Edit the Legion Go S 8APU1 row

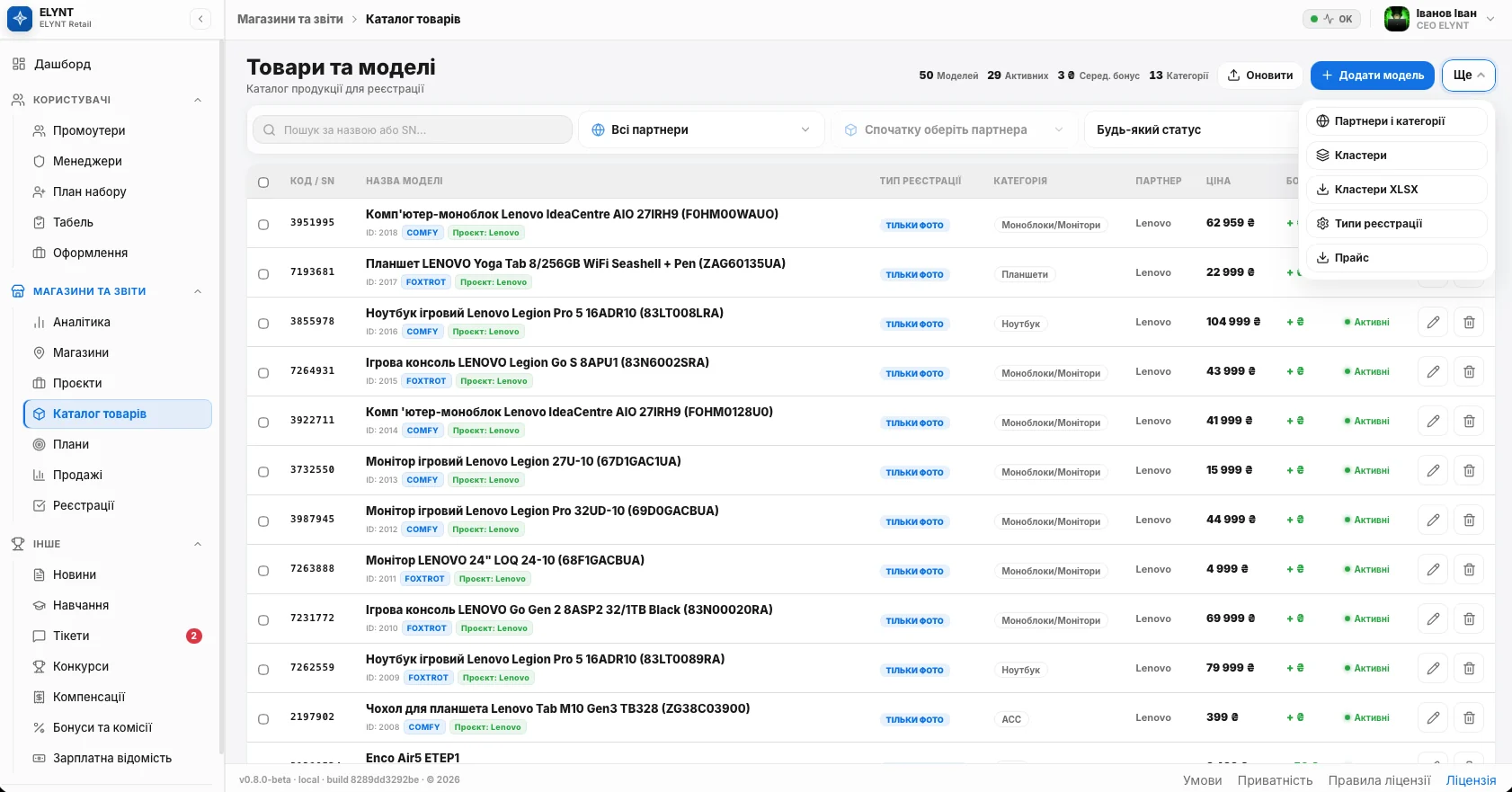click(x=1433, y=371)
